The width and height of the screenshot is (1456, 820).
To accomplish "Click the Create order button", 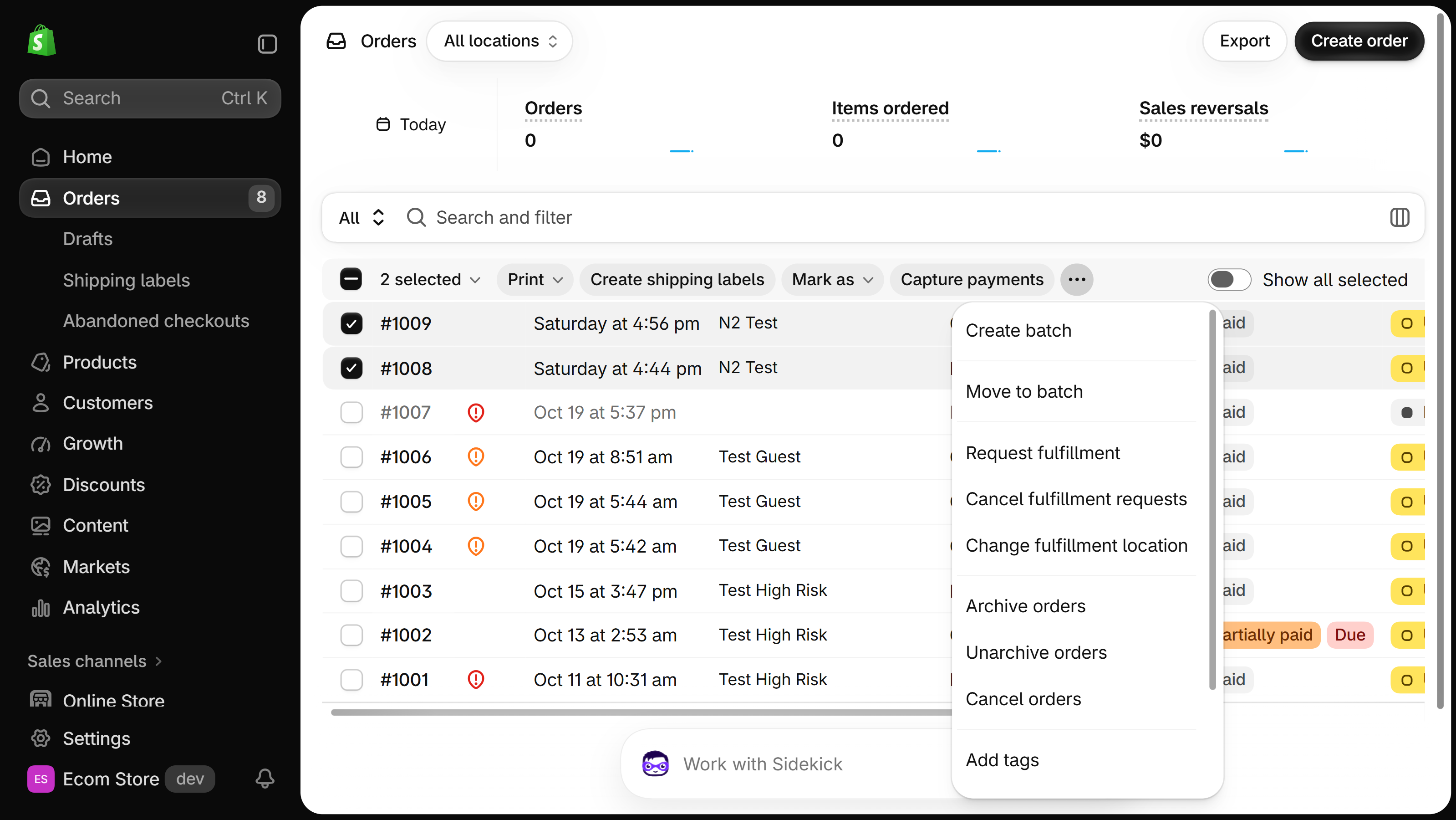I will point(1359,41).
